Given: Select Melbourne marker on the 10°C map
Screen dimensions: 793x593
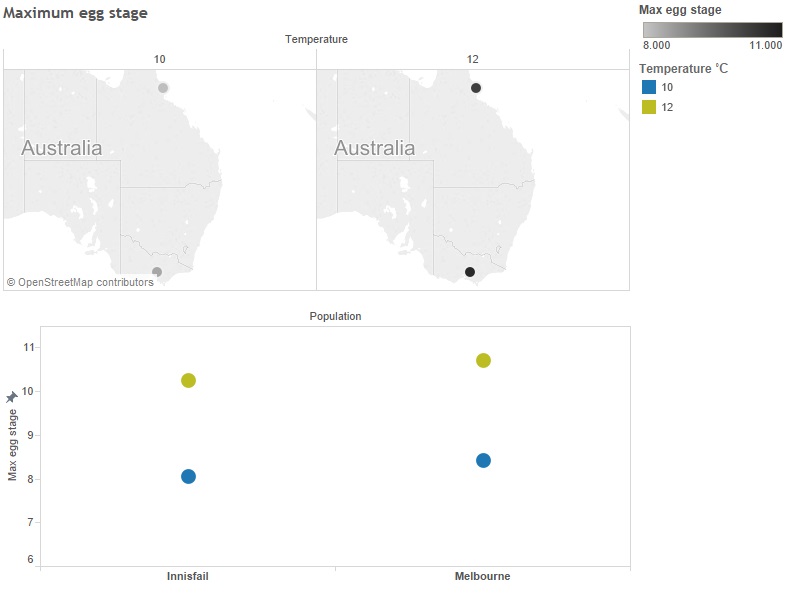Looking at the screenshot, I should point(157,272).
